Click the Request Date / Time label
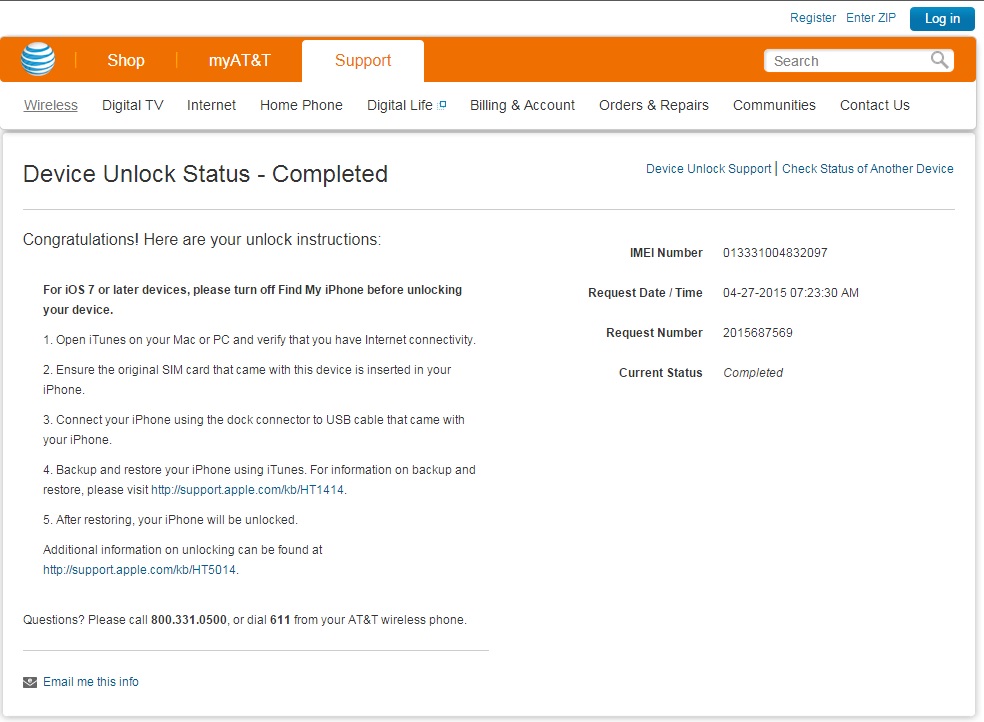Screen dimensions: 984x722 click(645, 293)
